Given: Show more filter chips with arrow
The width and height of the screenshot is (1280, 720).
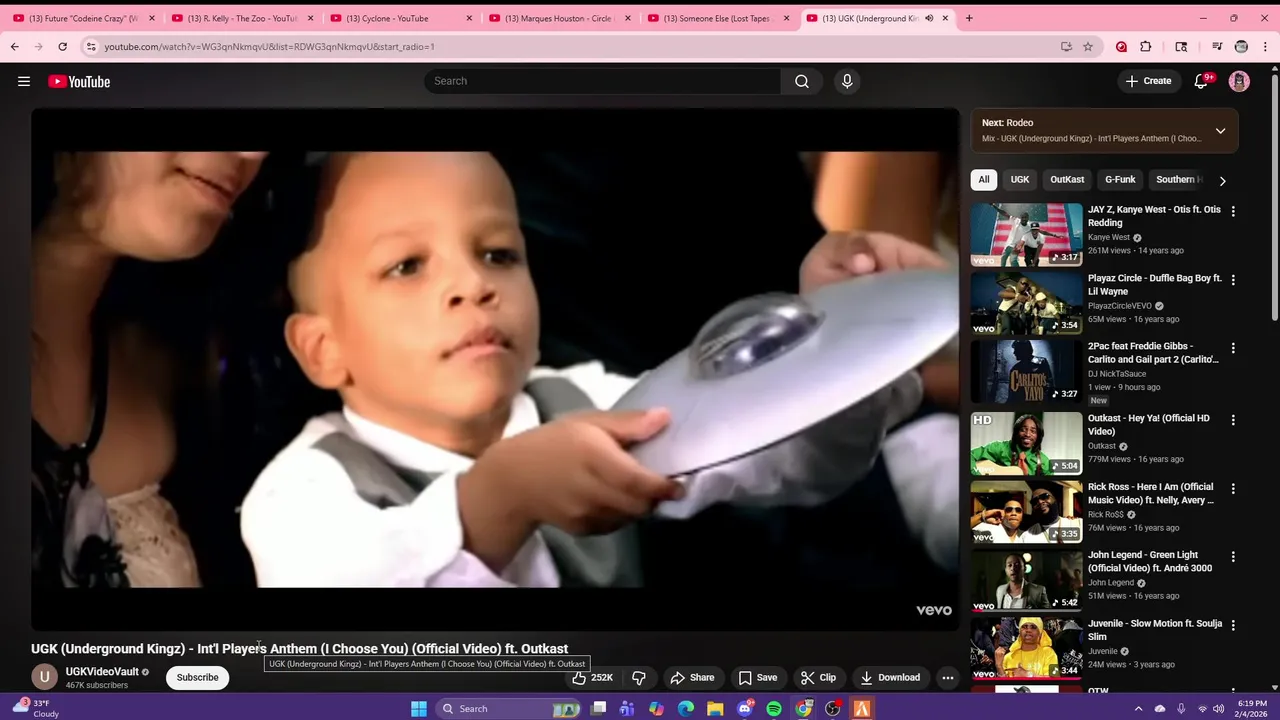Looking at the screenshot, I should [x=1222, y=181].
